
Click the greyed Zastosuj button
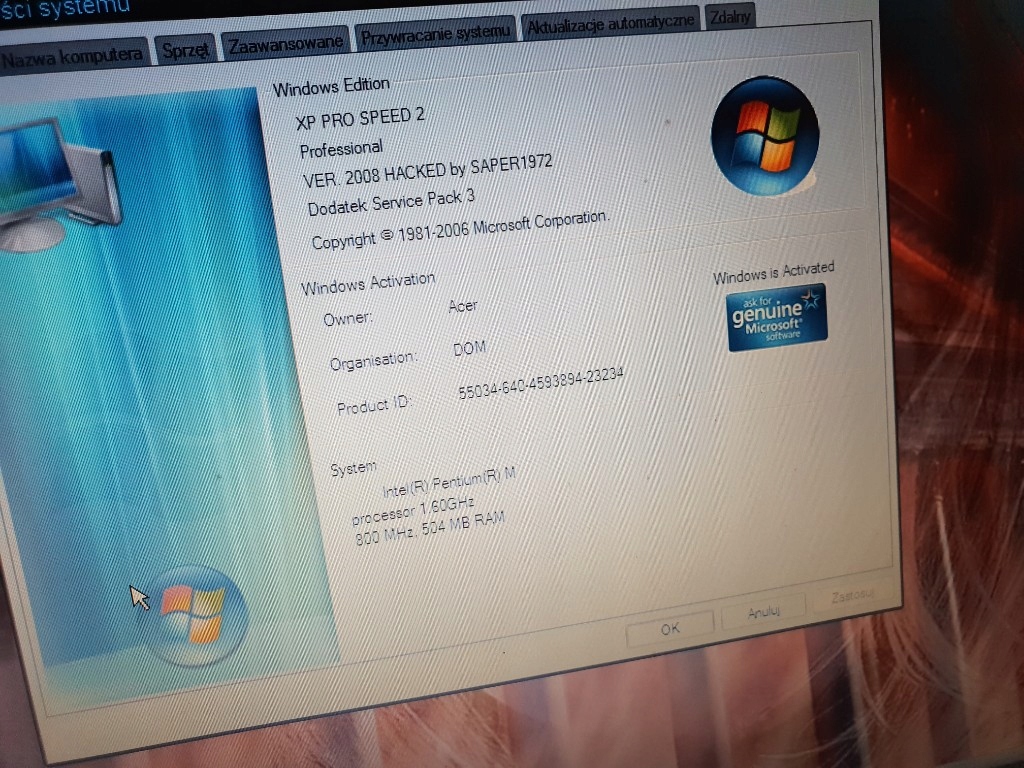(852, 595)
